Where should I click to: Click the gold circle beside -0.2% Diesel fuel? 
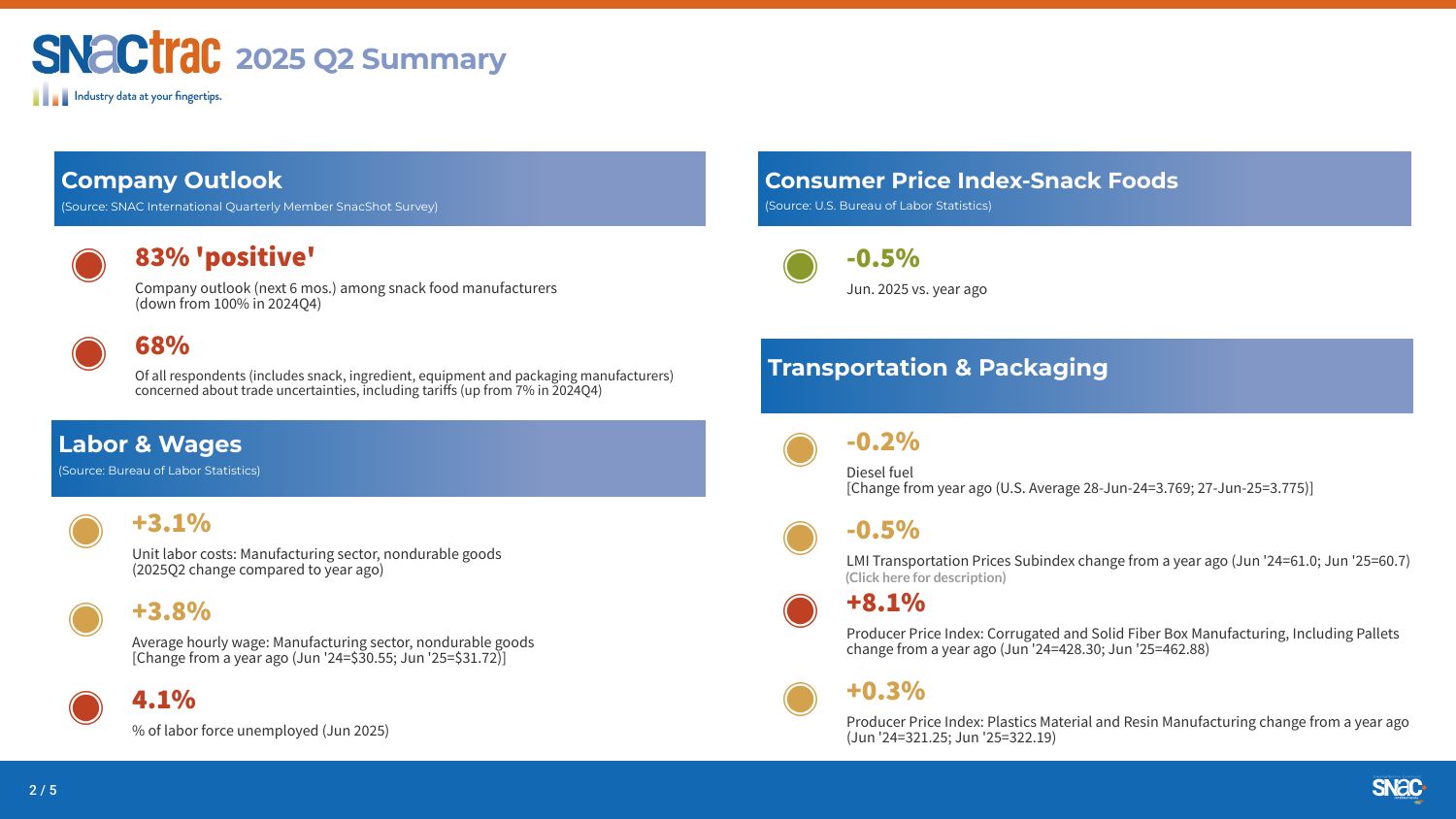tap(800, 449)
